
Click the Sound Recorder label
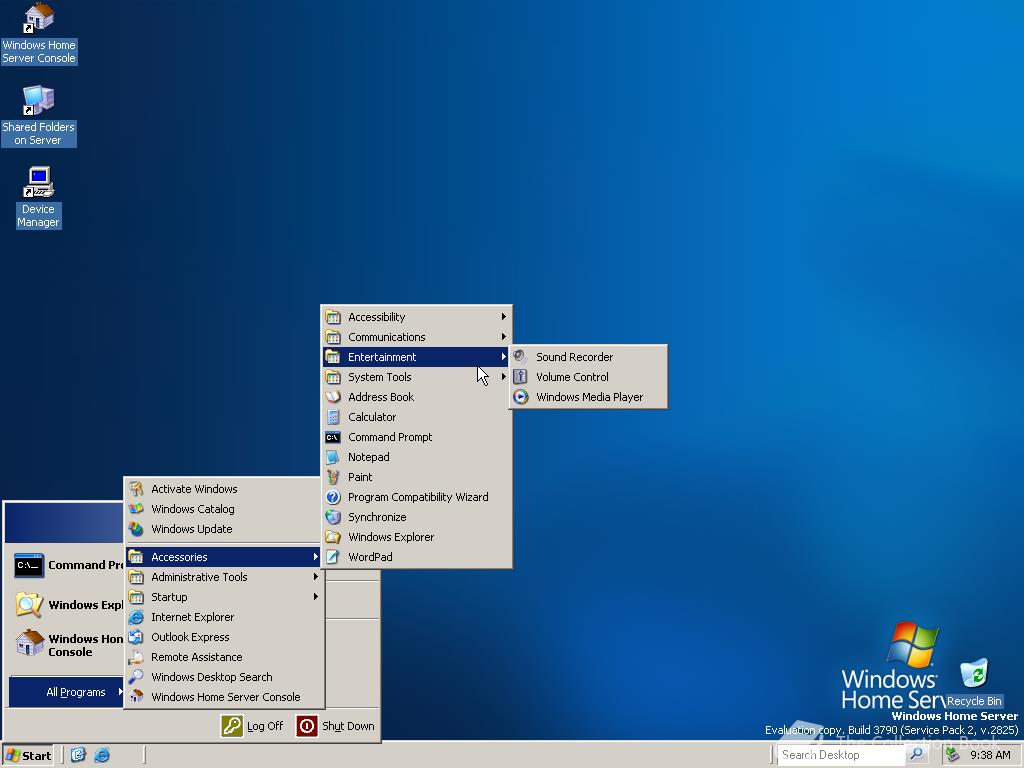(575, 357)
